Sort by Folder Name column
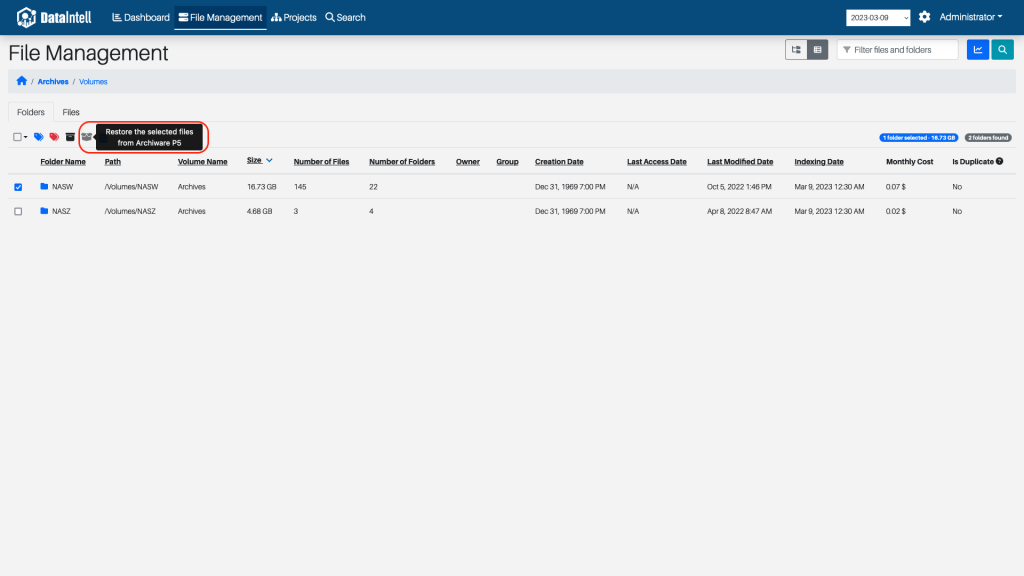The image size is (1024, 576). point(63,162)
